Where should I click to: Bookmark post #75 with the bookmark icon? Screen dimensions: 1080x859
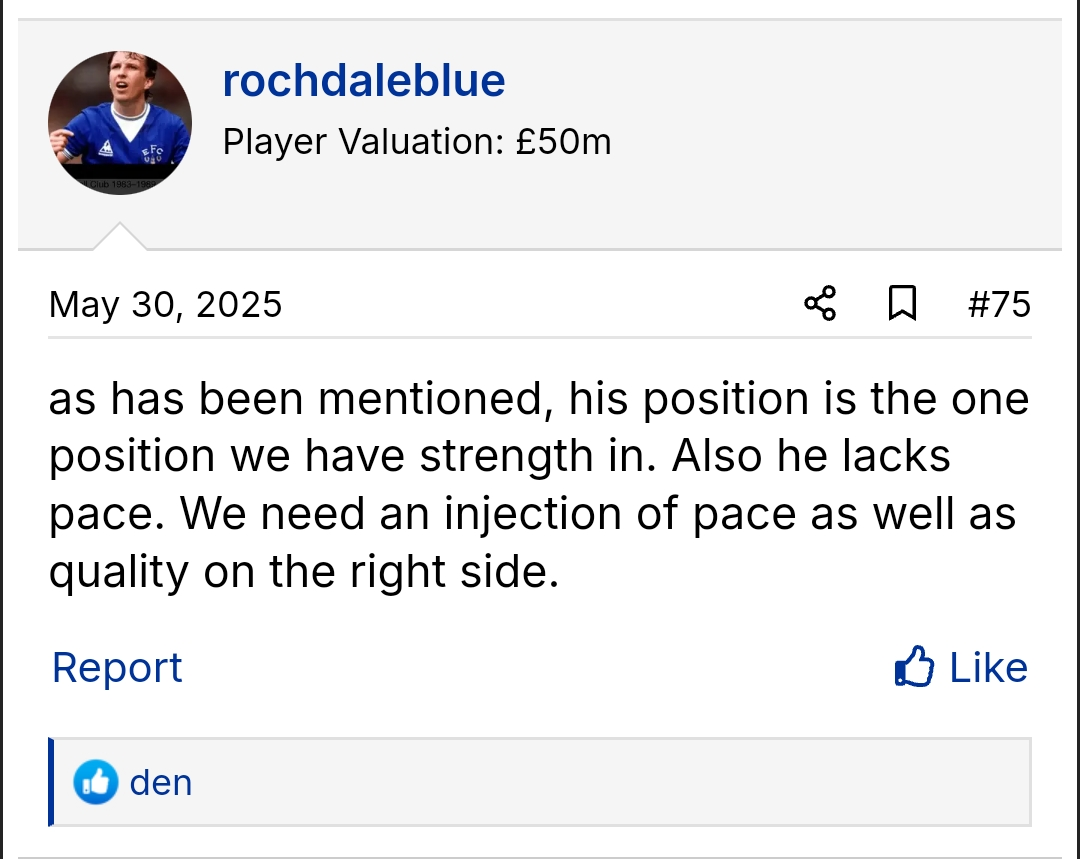[902, 303]
